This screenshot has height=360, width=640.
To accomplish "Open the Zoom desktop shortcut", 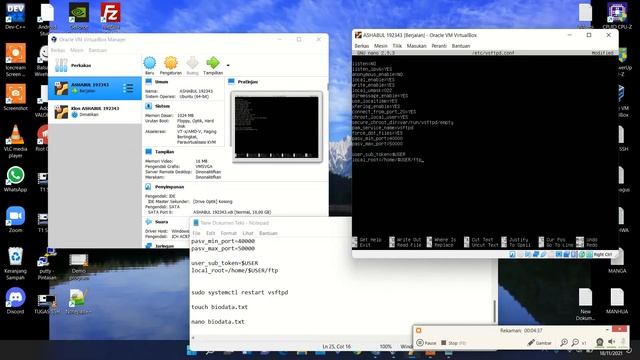I will [16, 220].
